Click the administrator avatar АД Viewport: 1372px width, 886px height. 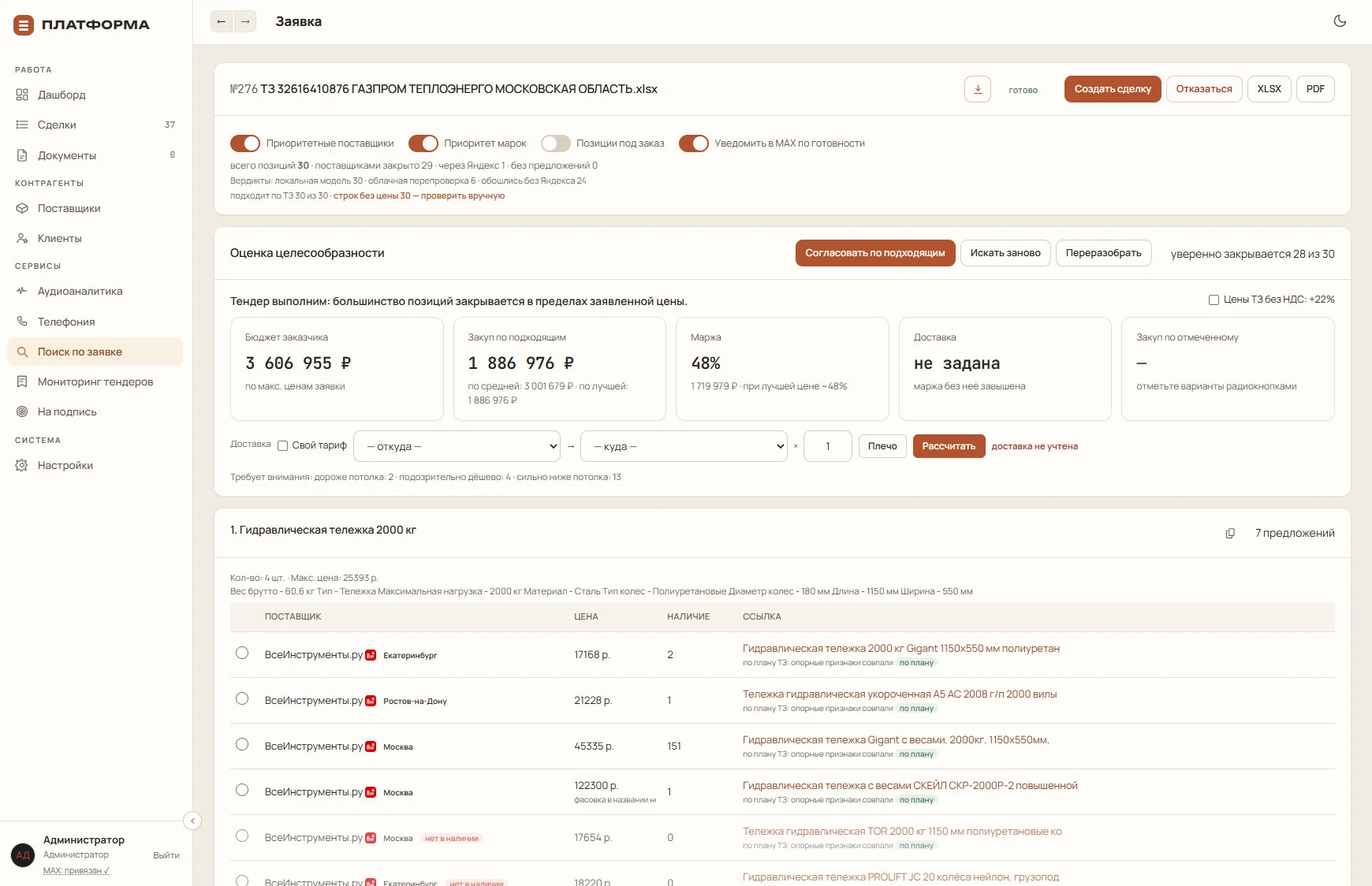[23, 855]
